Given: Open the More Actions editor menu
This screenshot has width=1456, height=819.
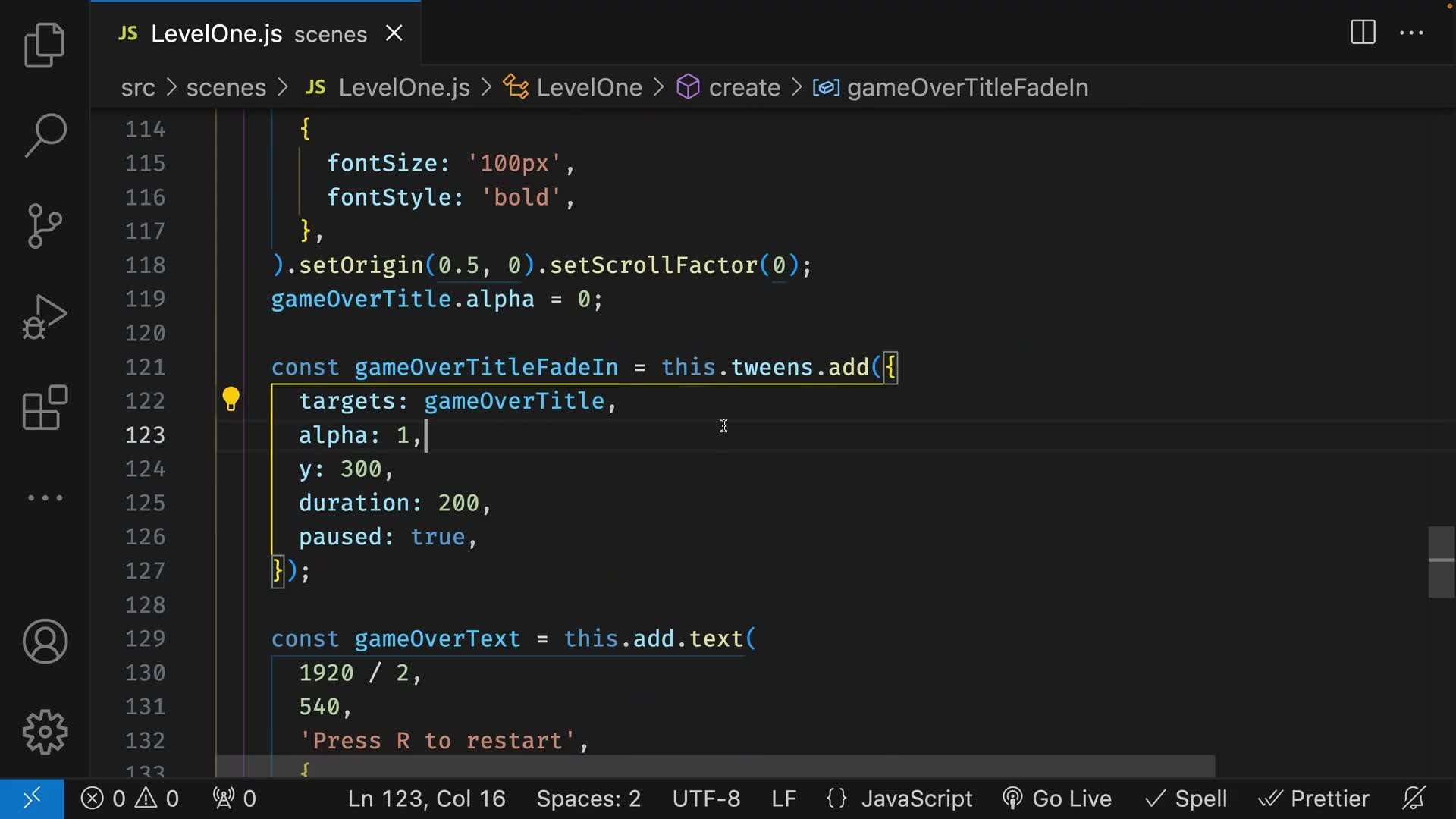Looking at the screenshot, I should coord(1412,33).
